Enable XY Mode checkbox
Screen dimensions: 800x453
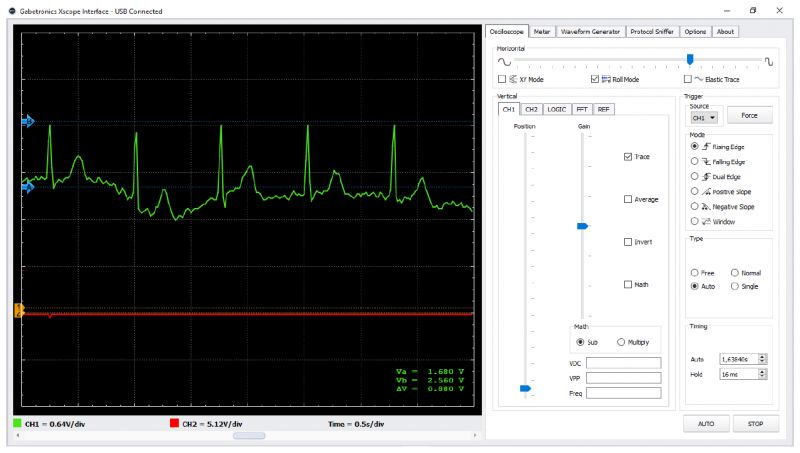point(502,79)
